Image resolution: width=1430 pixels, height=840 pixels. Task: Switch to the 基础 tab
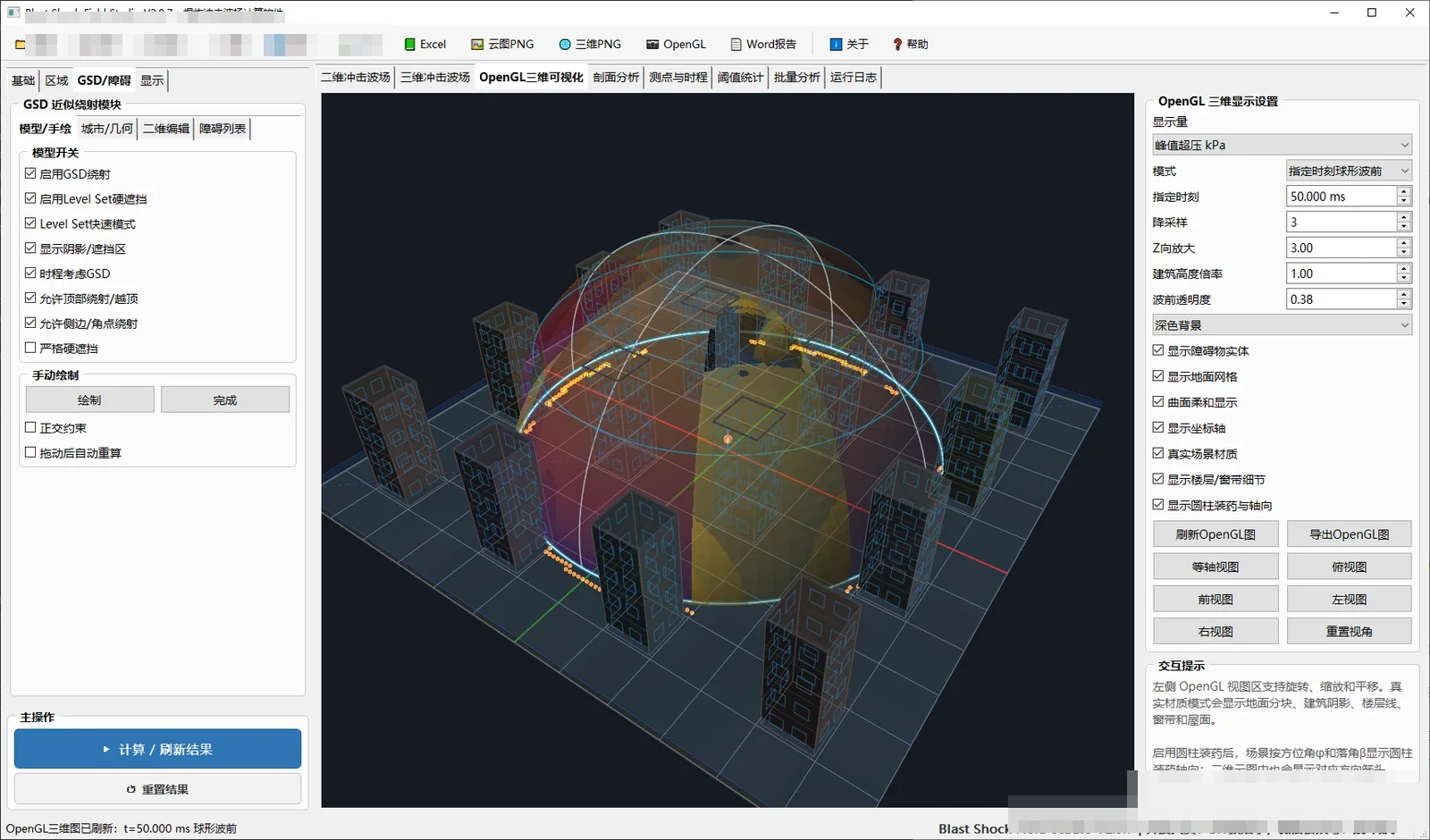(x=23, y=80)
